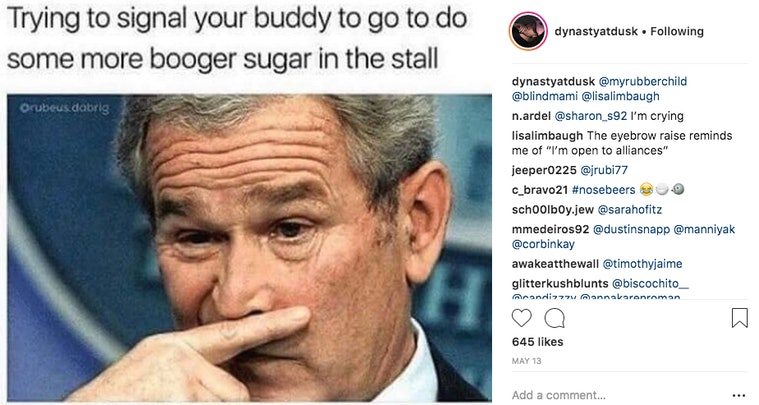This screenshot has height=405, width=759.
Task: Open @blindmami mention link
Action: 545,96
